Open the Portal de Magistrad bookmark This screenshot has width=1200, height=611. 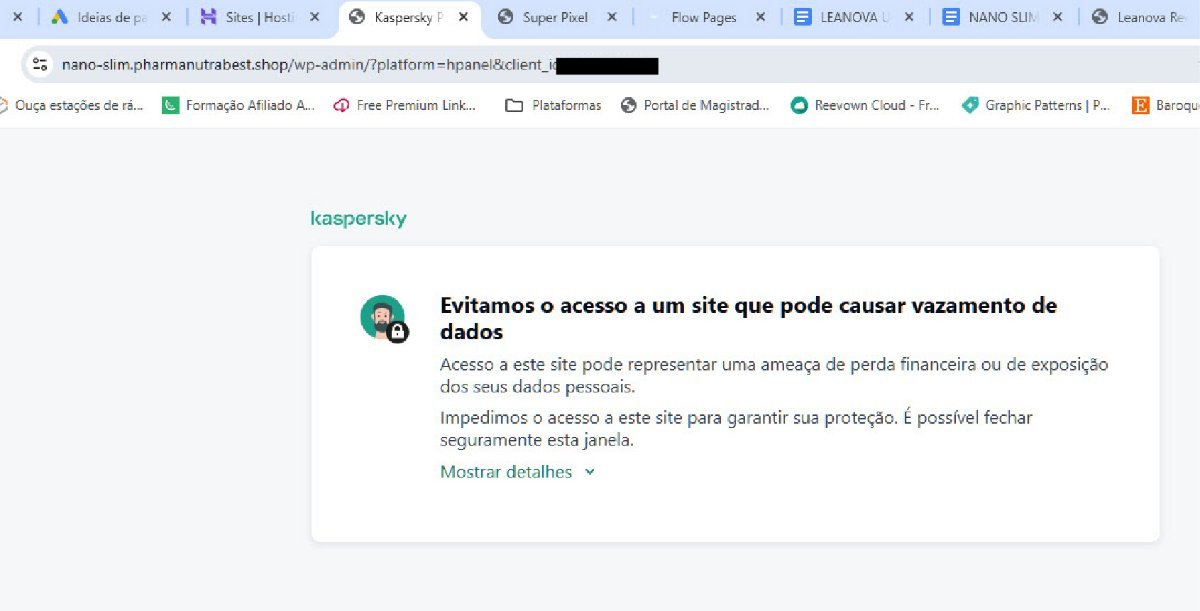click(695, 105)
